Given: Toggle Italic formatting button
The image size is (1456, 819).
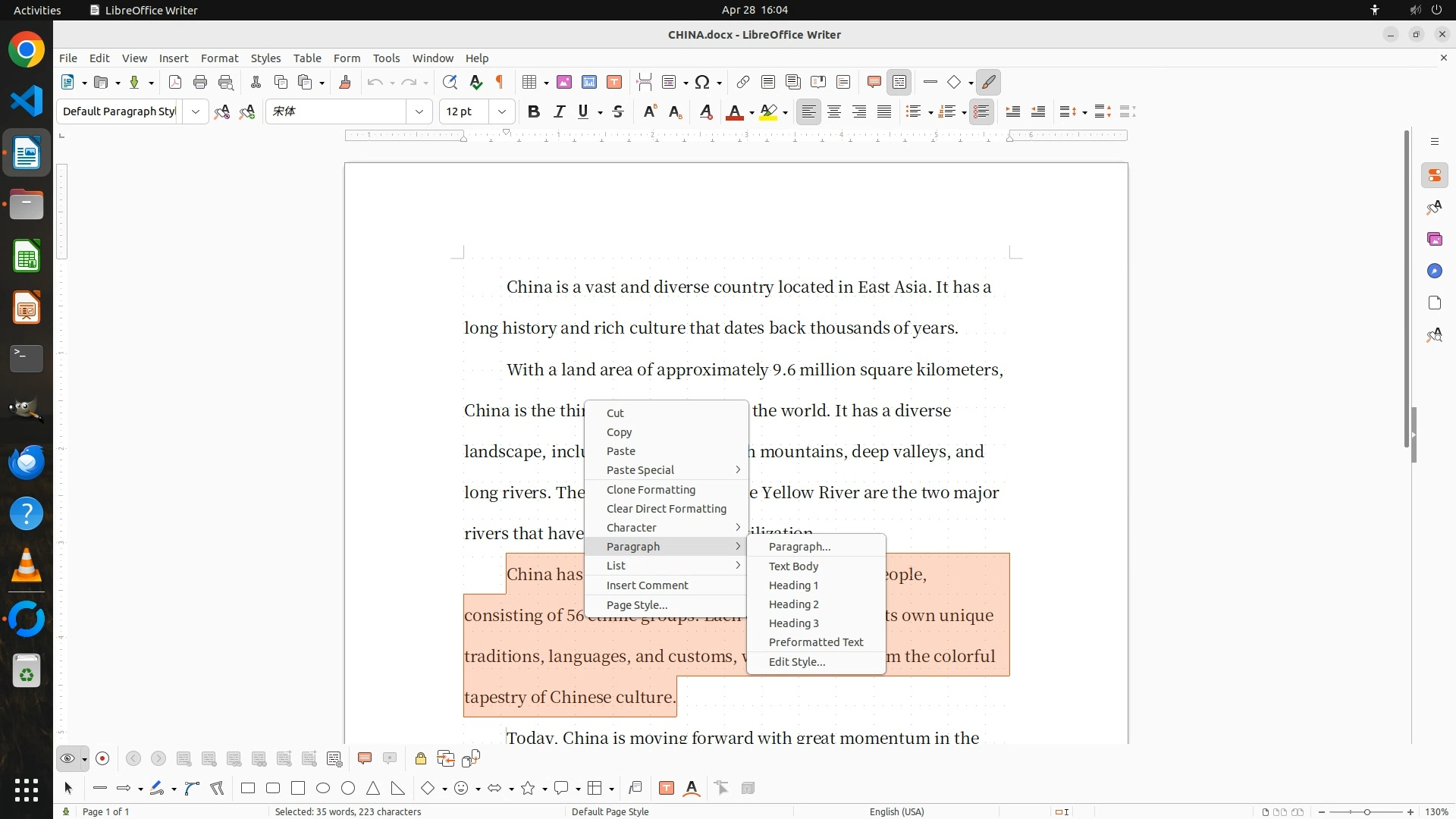Looking at the screenshot, I should 560,112.
